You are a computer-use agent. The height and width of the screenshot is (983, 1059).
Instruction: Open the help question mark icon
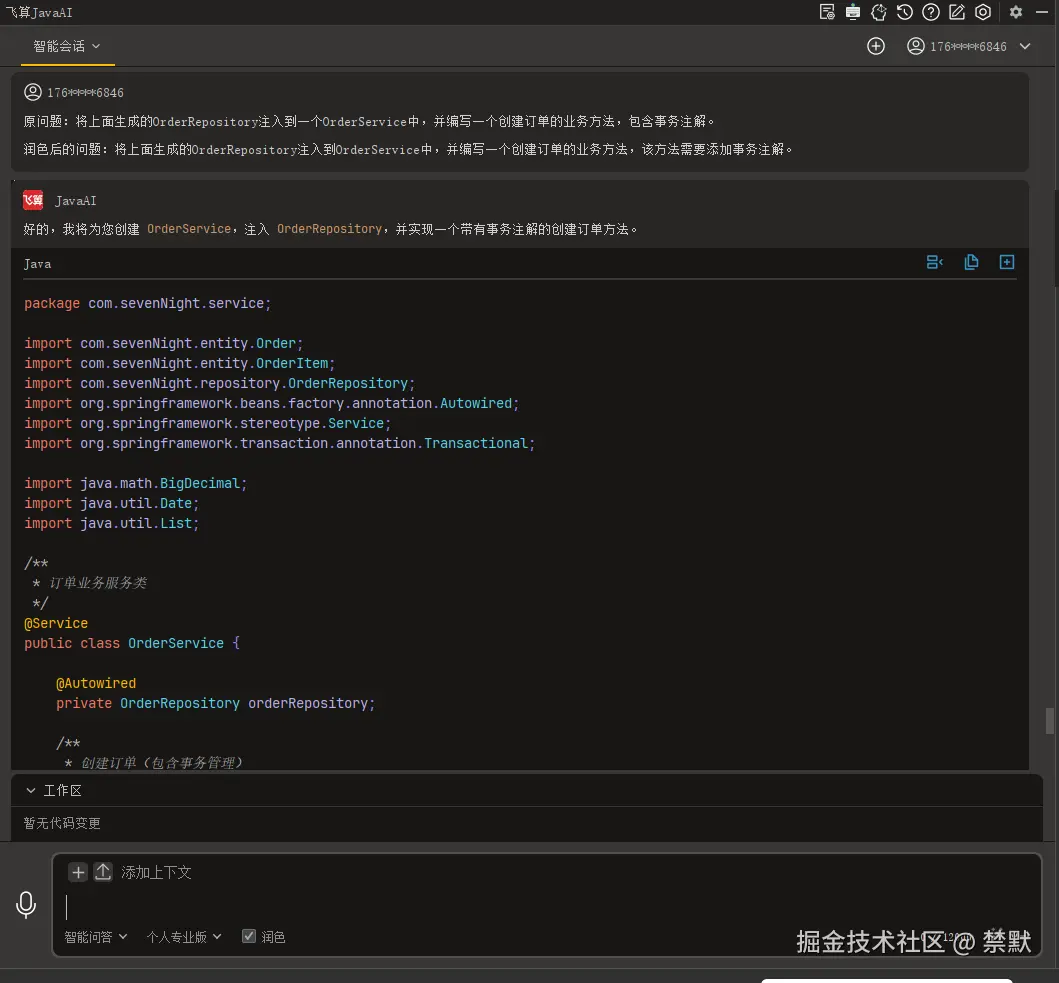(x=931, y=12)
